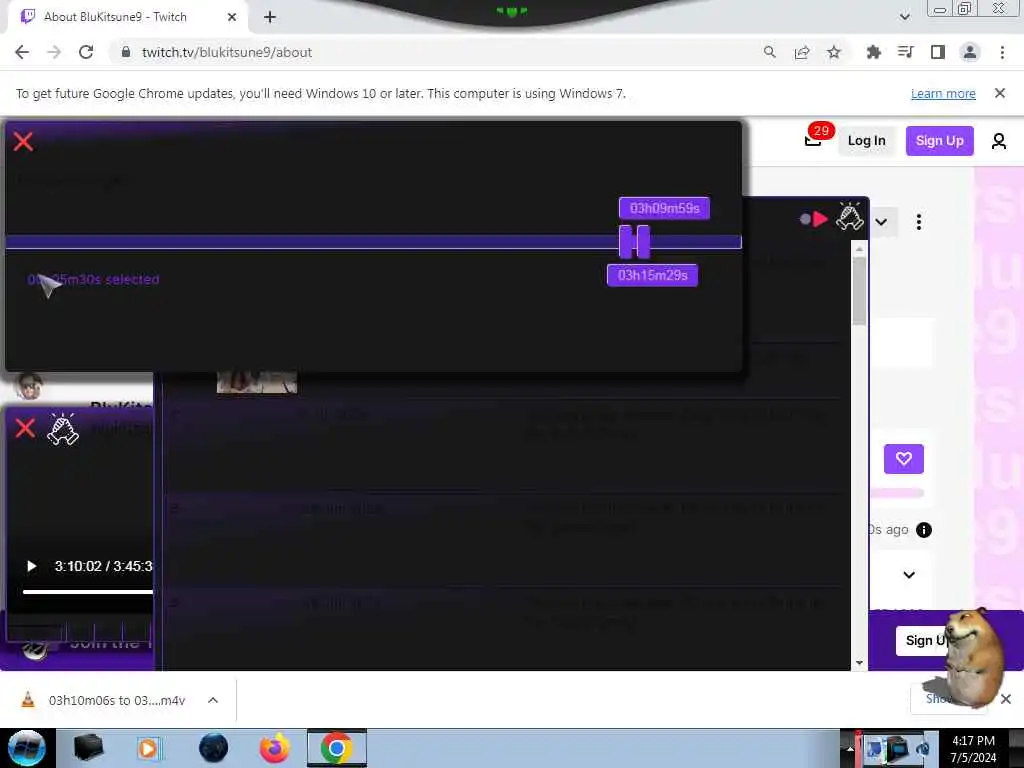The width and height of the screenshot is (1024, 768).
Task: Open the Chrome profile avatar
Action: (970, 52)
